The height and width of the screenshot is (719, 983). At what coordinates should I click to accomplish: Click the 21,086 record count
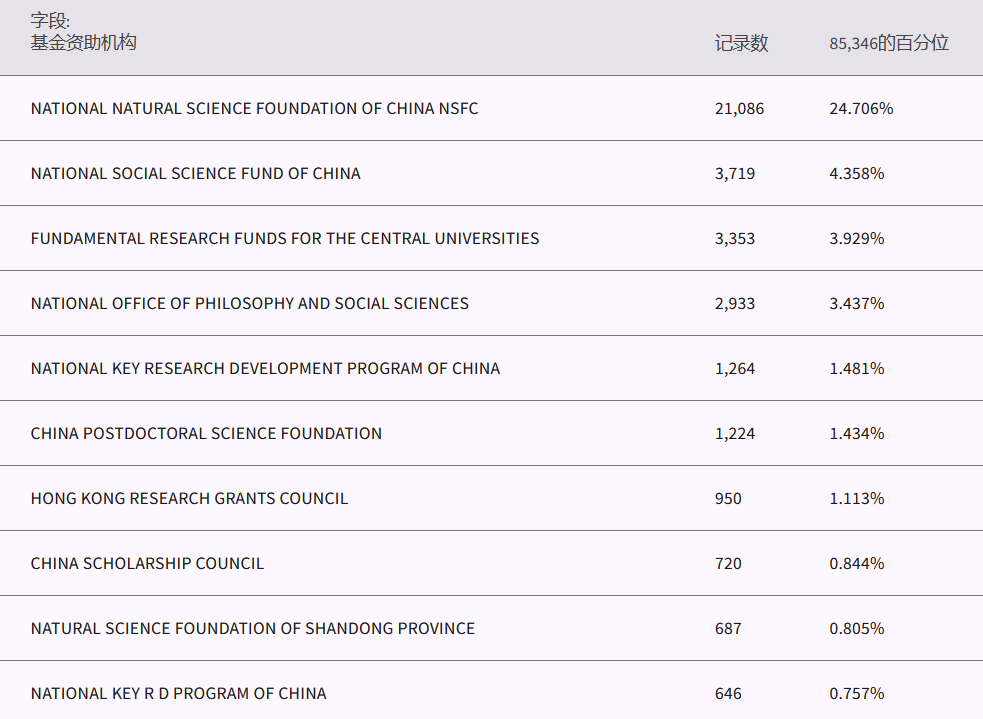[x=739, y=108]
